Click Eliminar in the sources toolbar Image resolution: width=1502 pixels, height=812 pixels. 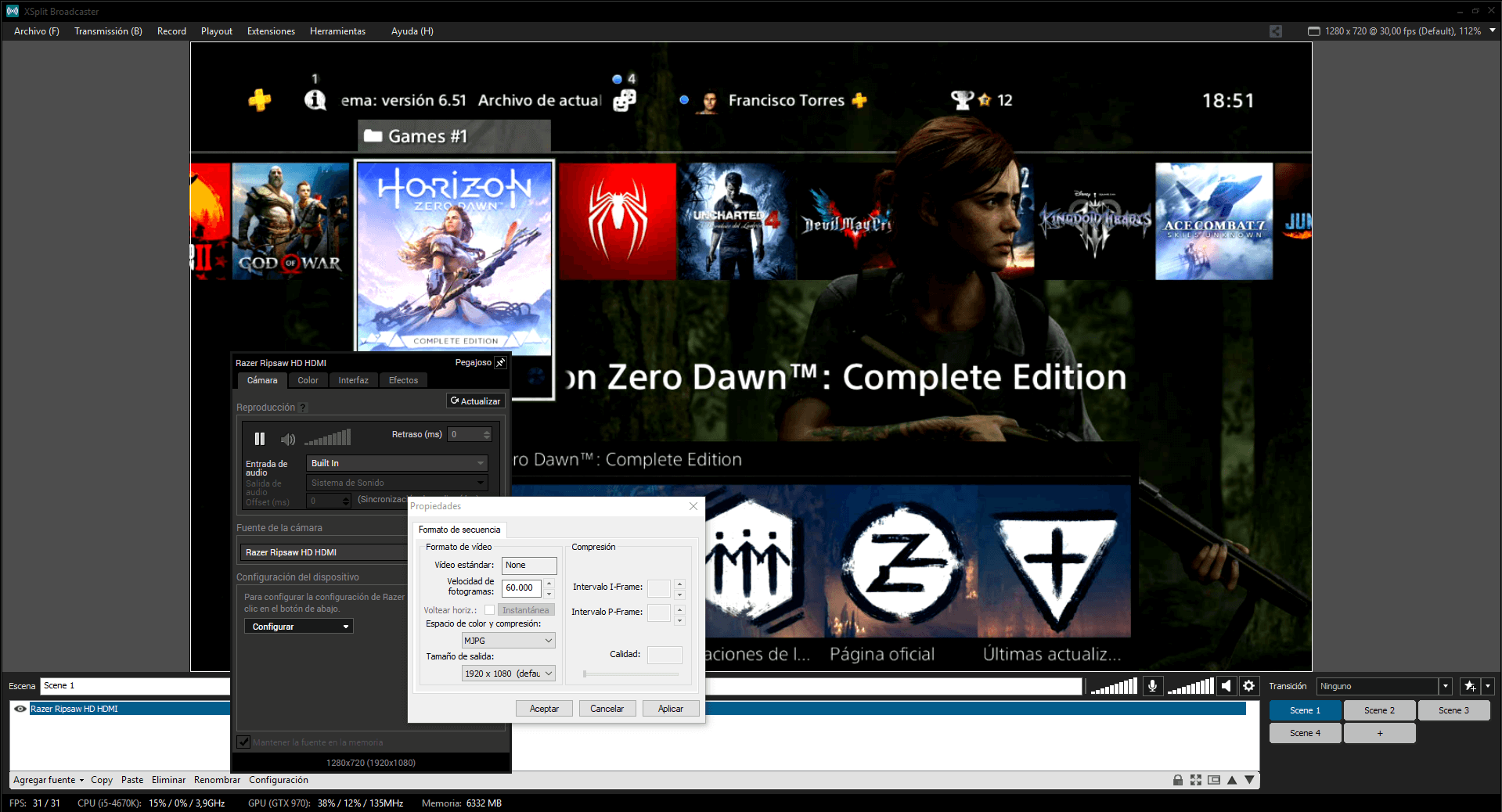click(x=168, y=780)
